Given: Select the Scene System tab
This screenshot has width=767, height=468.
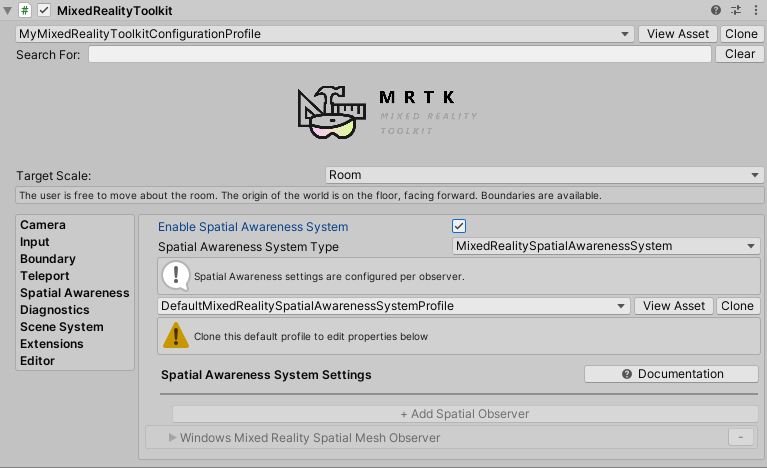Looking at the screenshot, I should click(62, 327).
